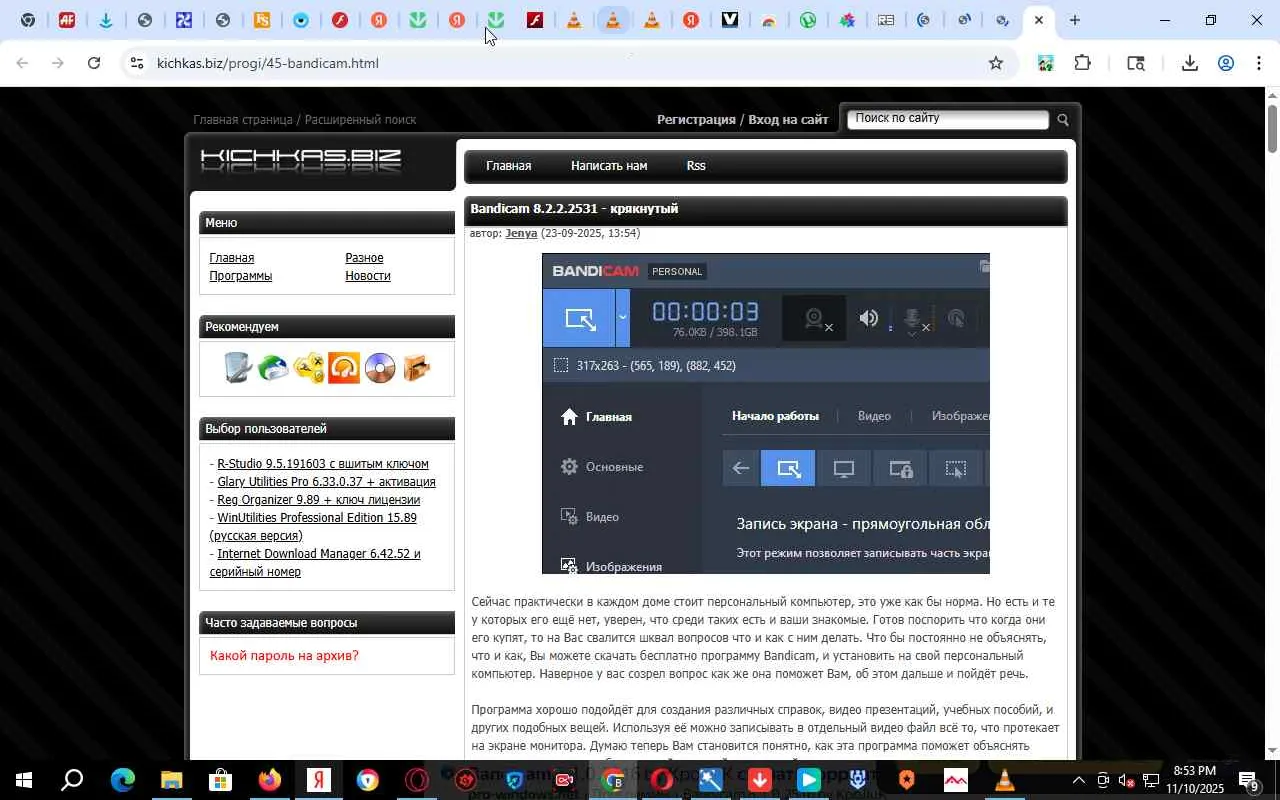
Task: Go back using the browser back arrow
Action: point(22,63)
